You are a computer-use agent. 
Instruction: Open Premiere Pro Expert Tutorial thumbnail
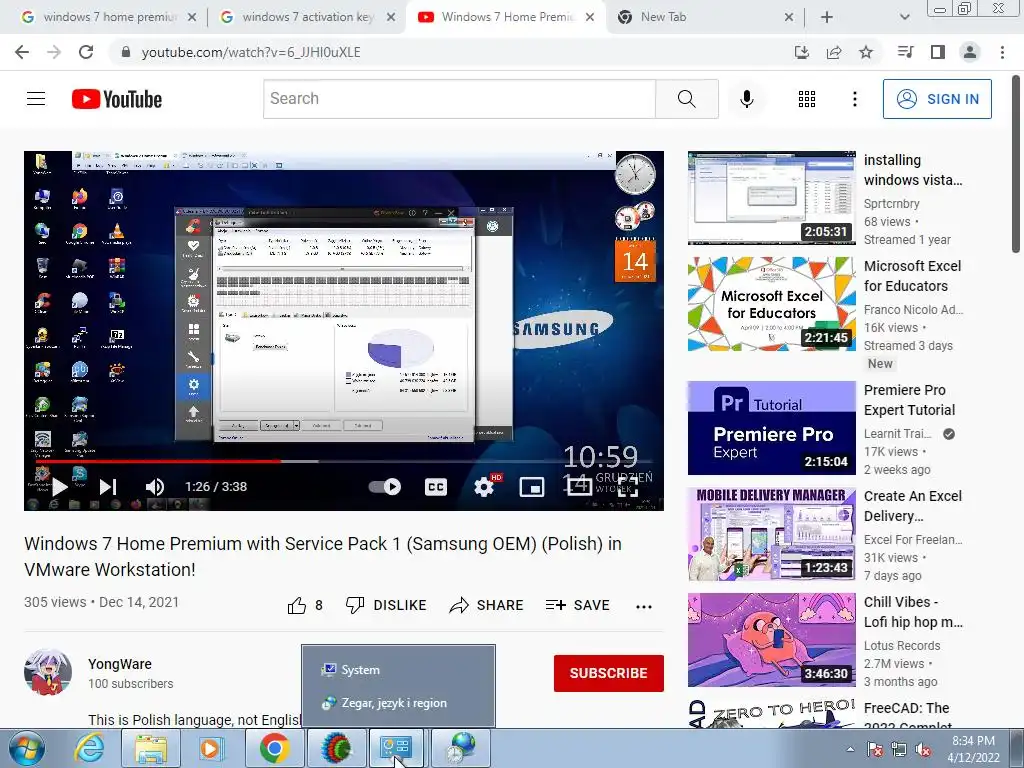(772, 428)
